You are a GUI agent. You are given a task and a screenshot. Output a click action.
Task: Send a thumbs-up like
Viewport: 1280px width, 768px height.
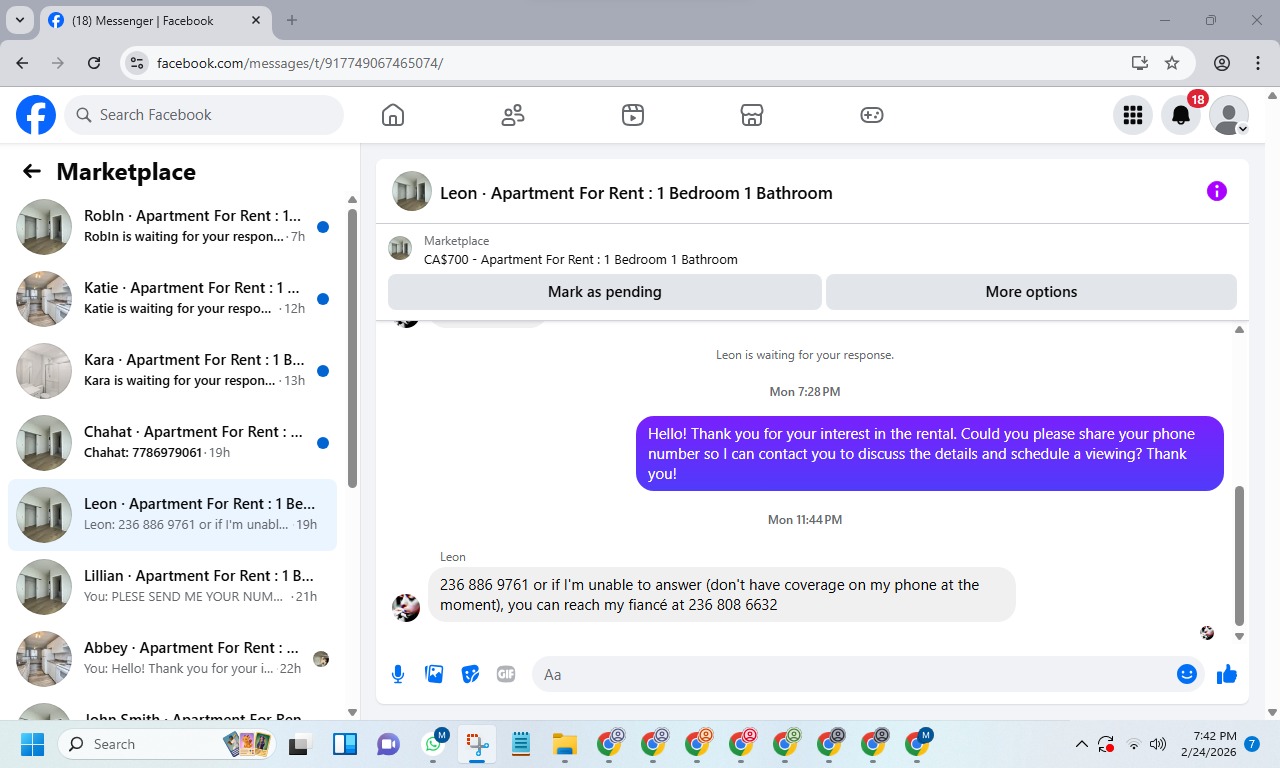(x=1227, y=674)
